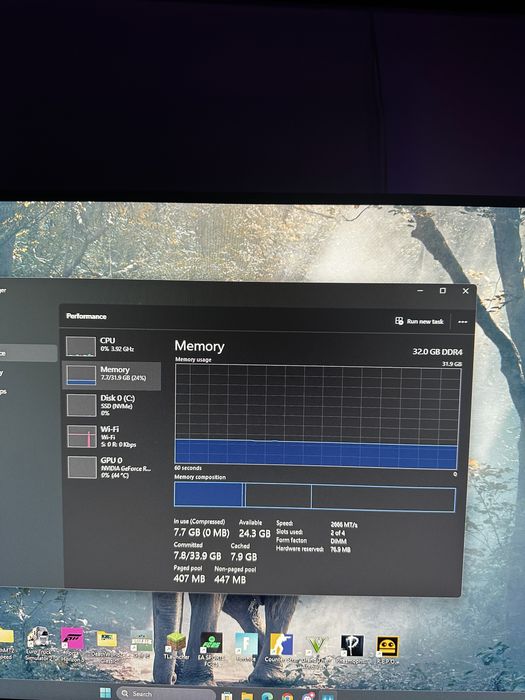Click the Available value 24.3 GB

coord(254,533)
